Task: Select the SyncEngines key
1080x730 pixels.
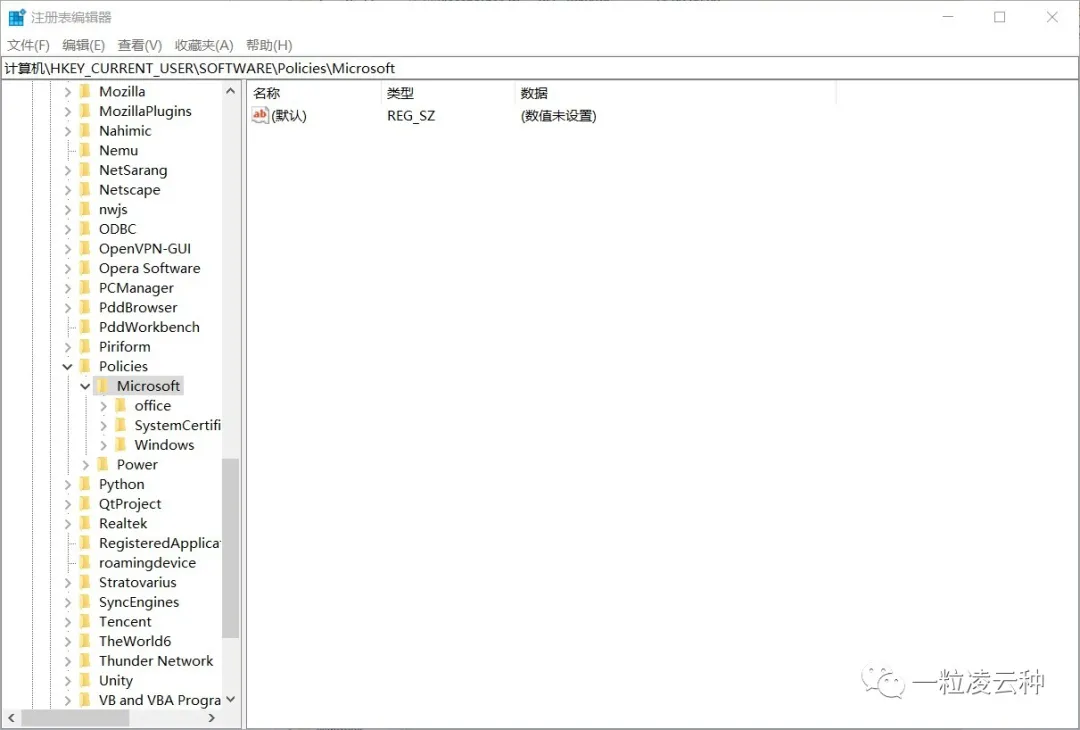Action: click(x=139, y=602)
